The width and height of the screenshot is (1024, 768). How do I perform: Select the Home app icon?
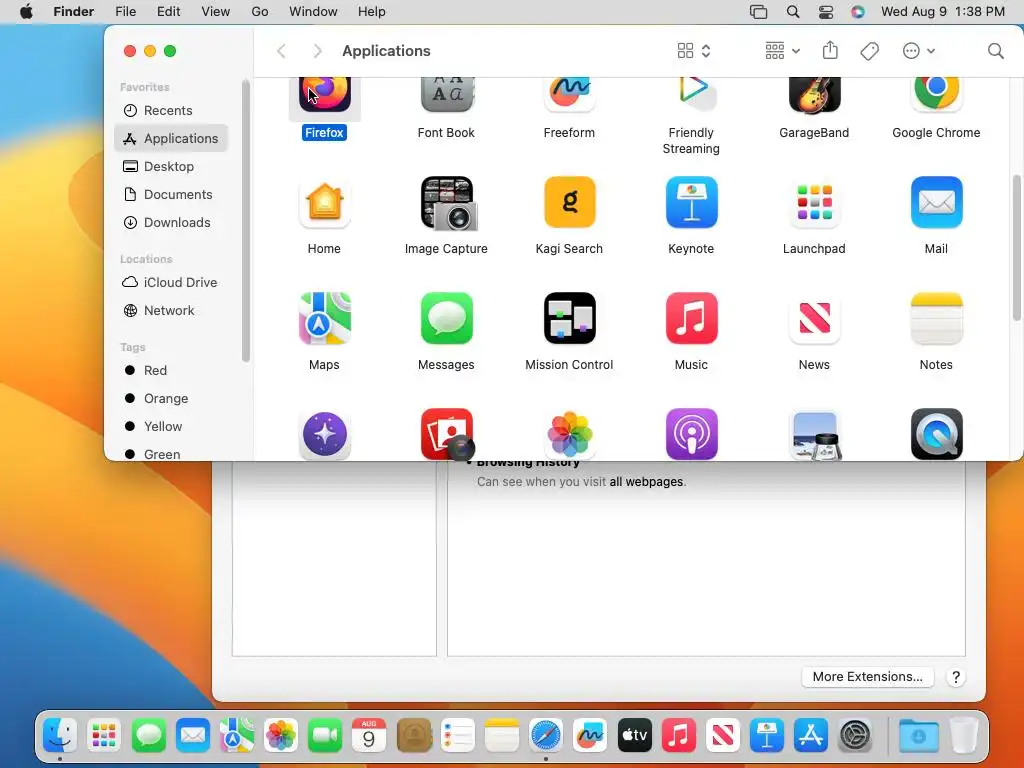[325, 203]
